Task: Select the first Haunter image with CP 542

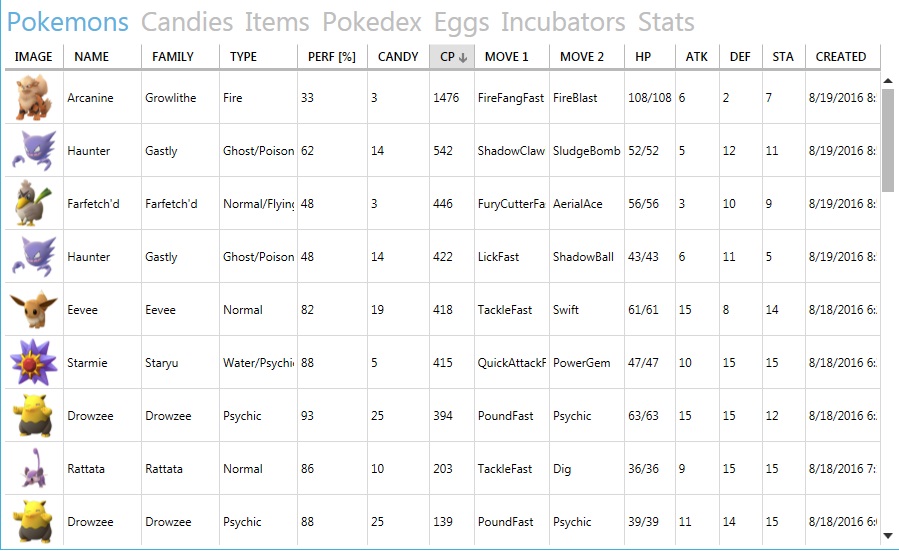Action: pos(34,151)
